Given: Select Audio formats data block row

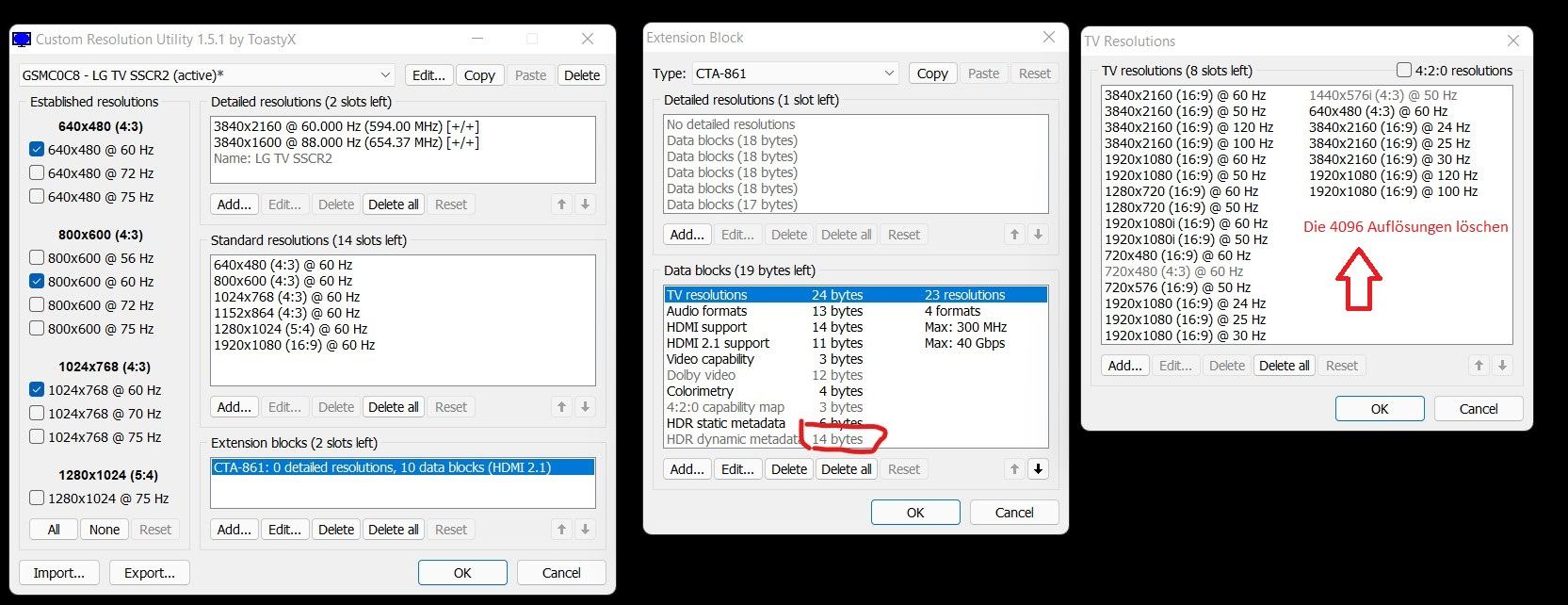Looking at the screenshot, I should coord(856,311).
